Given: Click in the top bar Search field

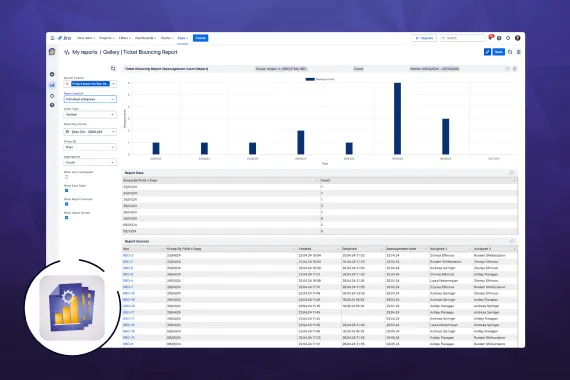Looking at the screenshot, I should pos(462,38).
